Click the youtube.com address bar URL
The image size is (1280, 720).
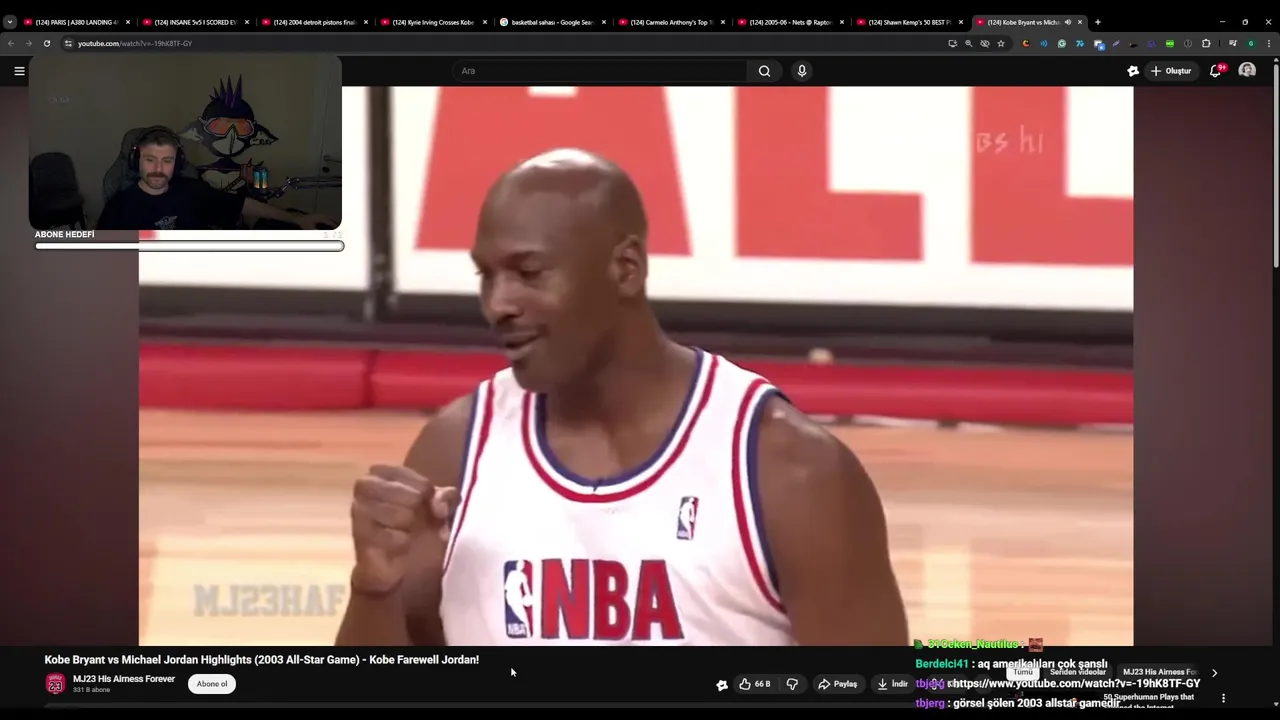[x=135, y=43]
